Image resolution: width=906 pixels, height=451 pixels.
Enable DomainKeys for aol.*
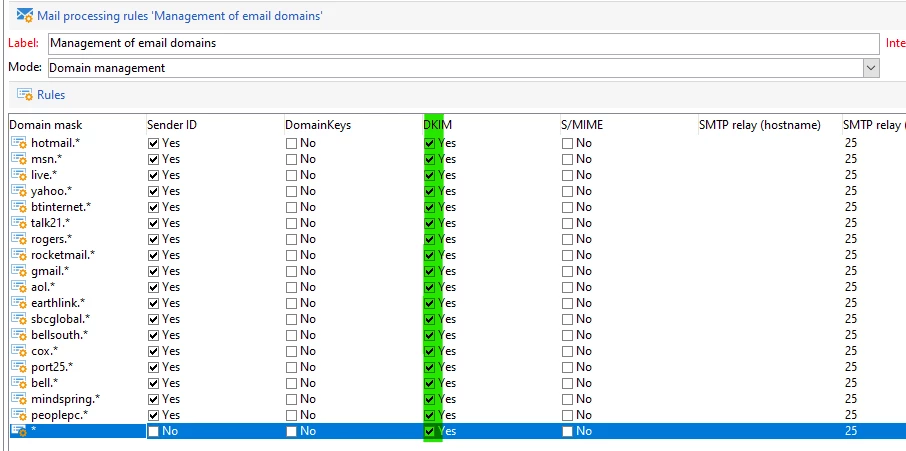(x=291, y=287)
